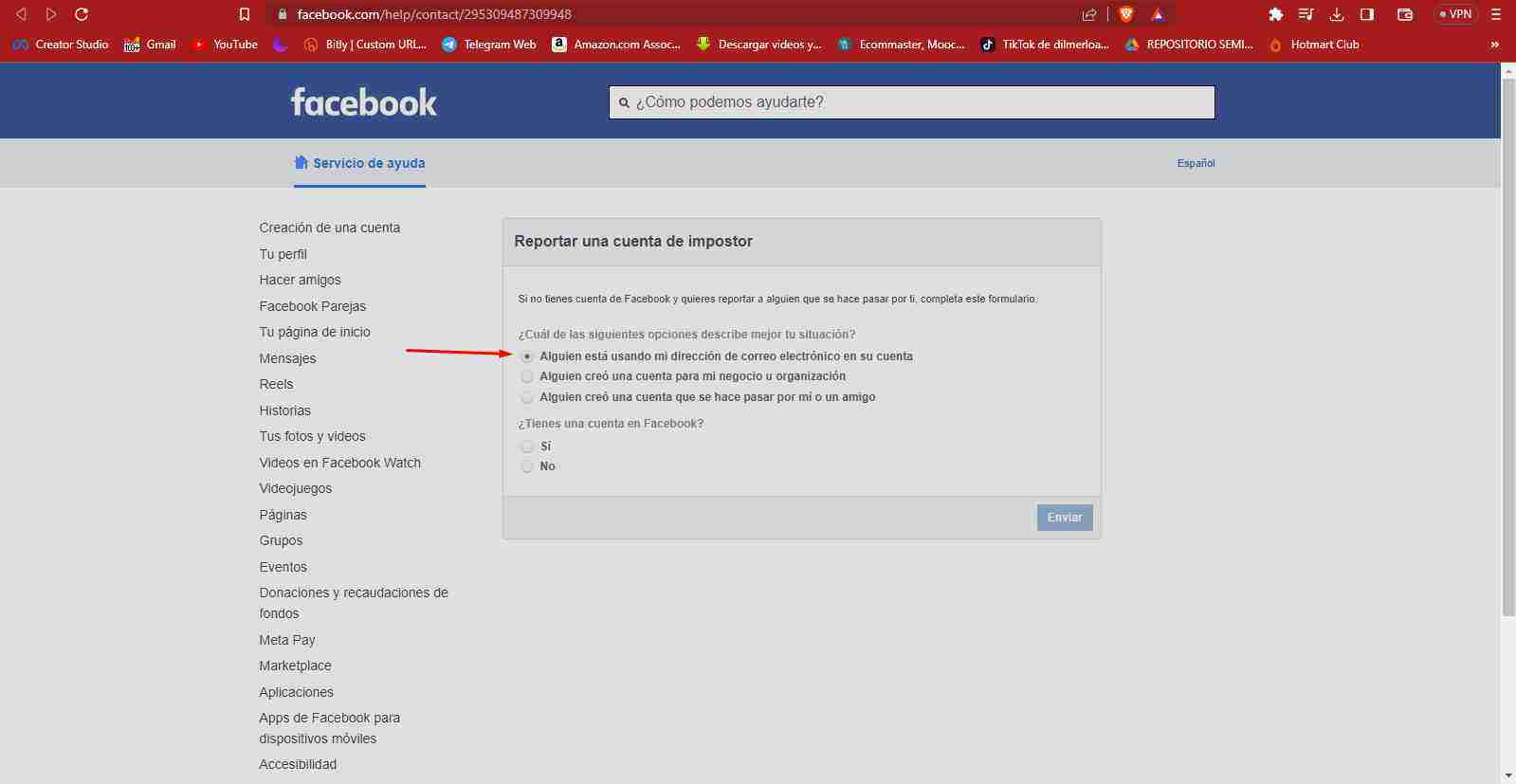Open the Brave Wallet icon

click(1405, 14)
